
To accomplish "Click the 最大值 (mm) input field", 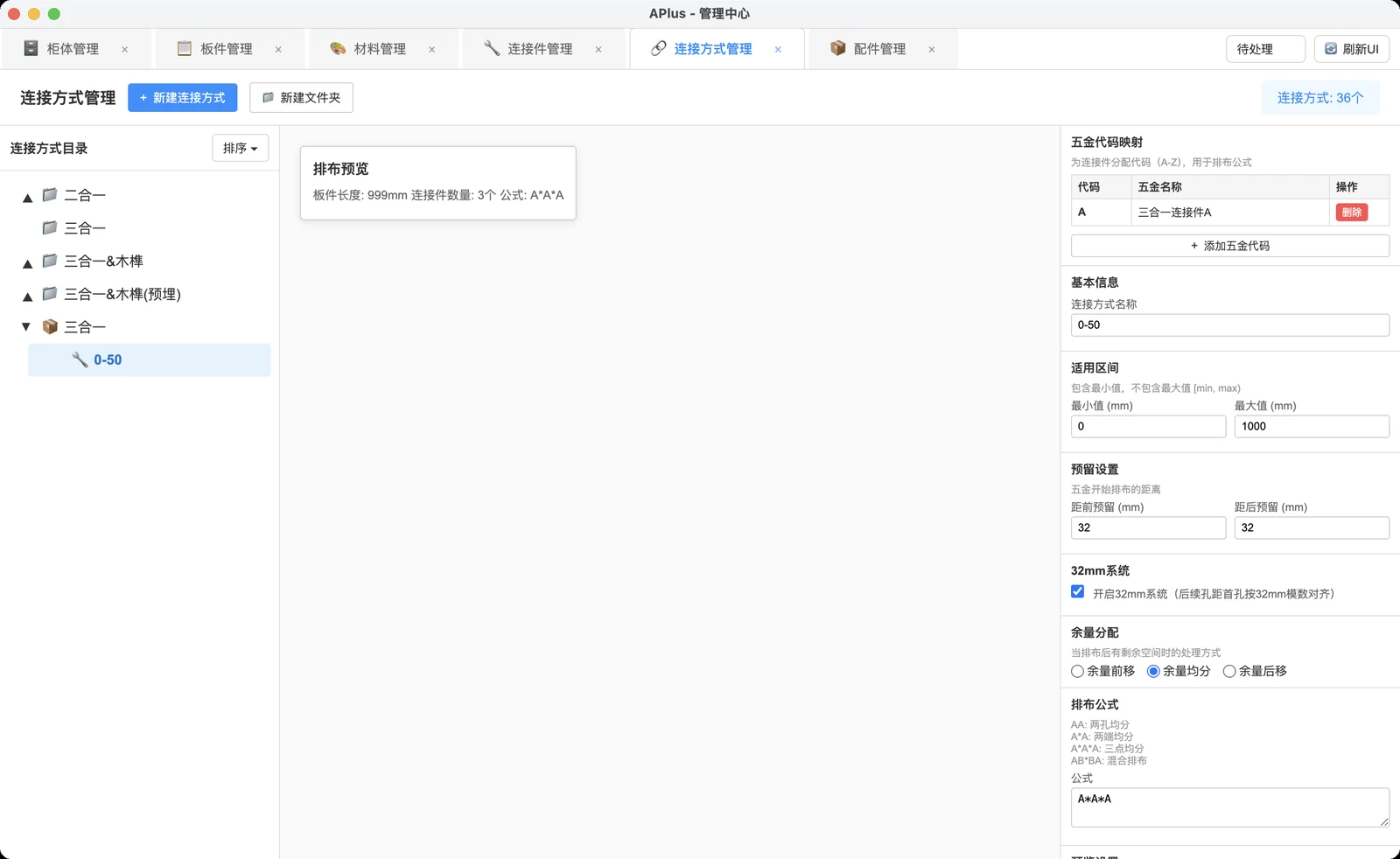I will [1312, 426].
